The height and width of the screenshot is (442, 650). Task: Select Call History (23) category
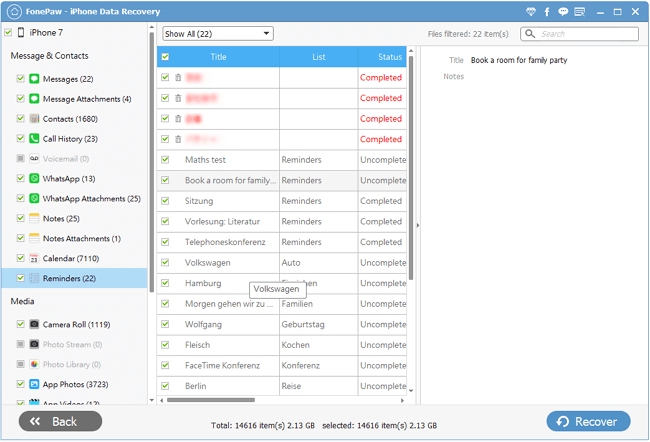pyautogui.click(x=70, y=139)
